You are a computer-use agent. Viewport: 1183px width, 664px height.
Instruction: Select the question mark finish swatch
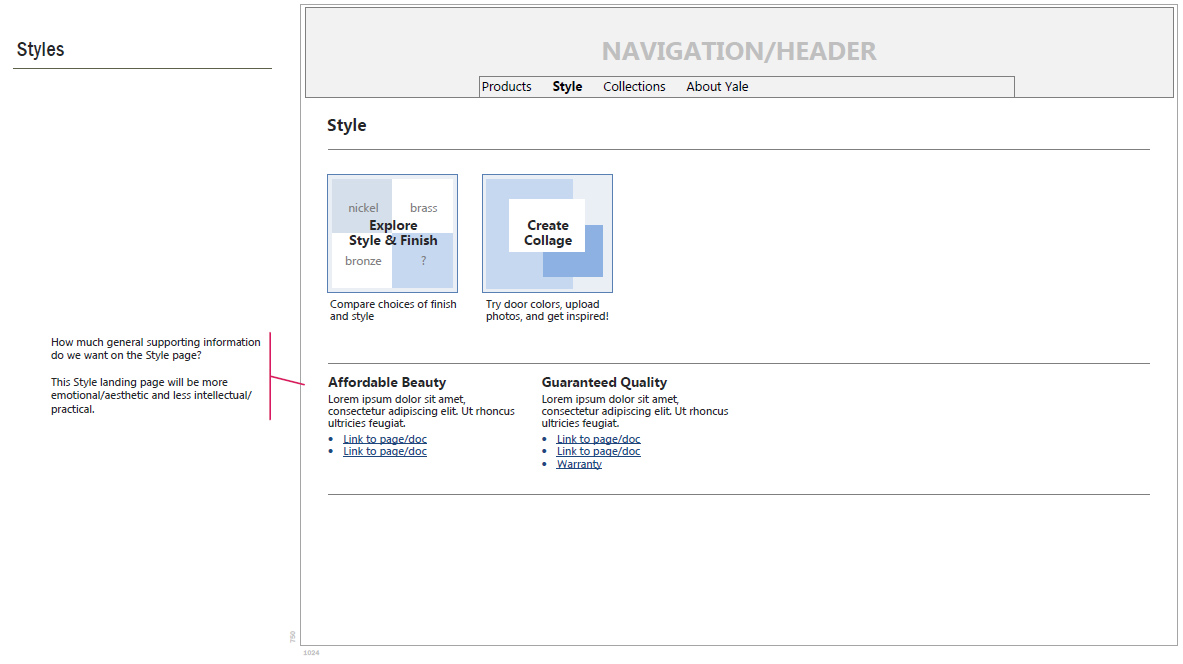pyautogui.click(x=423, y=261)
